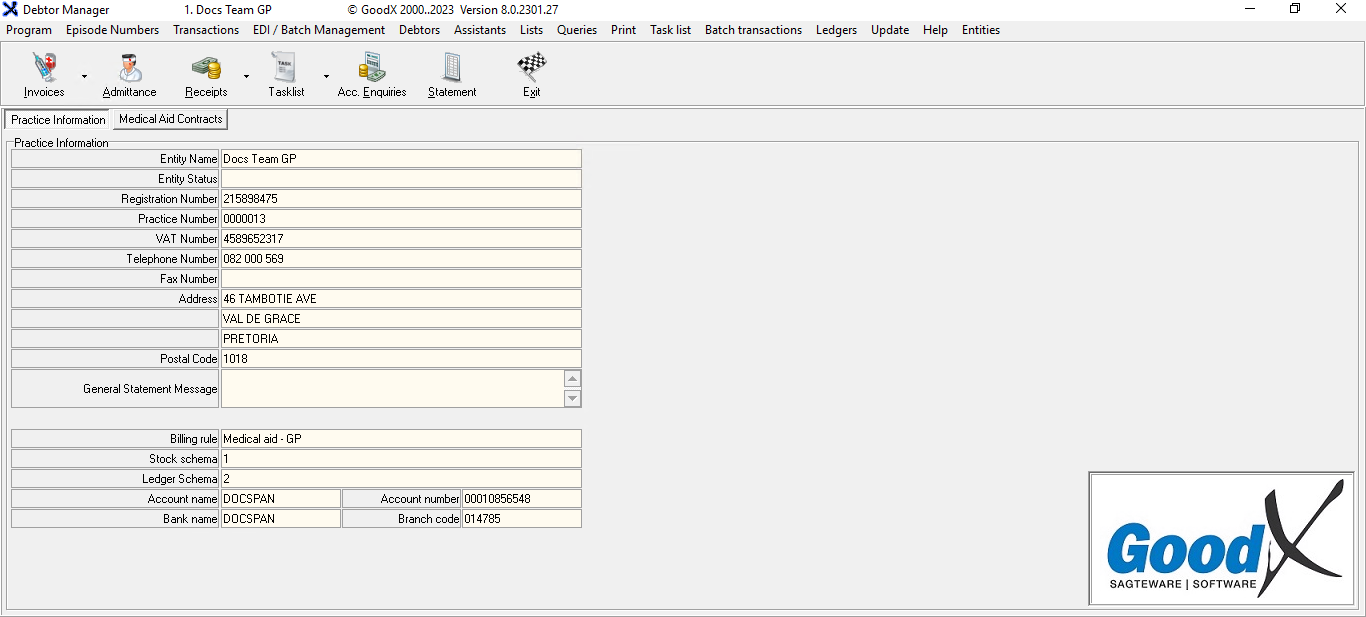Click the Debtor Manager title bar icon
The height and width of the screenshot is (617, 1366).
pyautogui.click(x=11, y=10)
